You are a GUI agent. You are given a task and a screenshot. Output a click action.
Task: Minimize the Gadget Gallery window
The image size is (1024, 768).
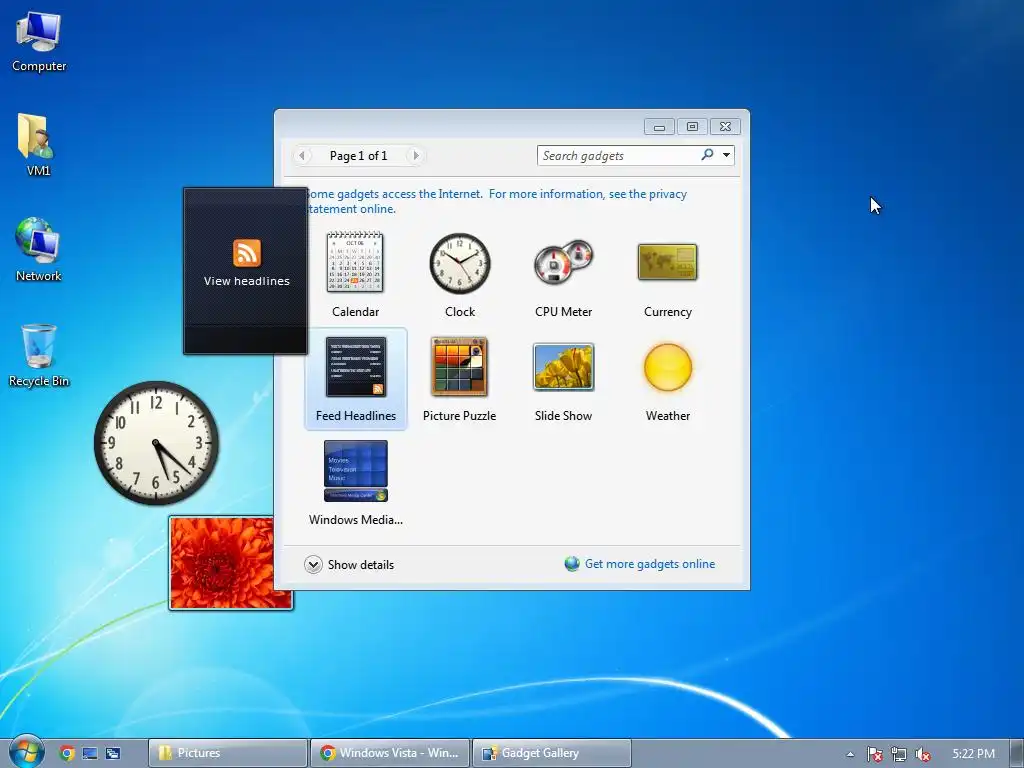pos(660,127)
